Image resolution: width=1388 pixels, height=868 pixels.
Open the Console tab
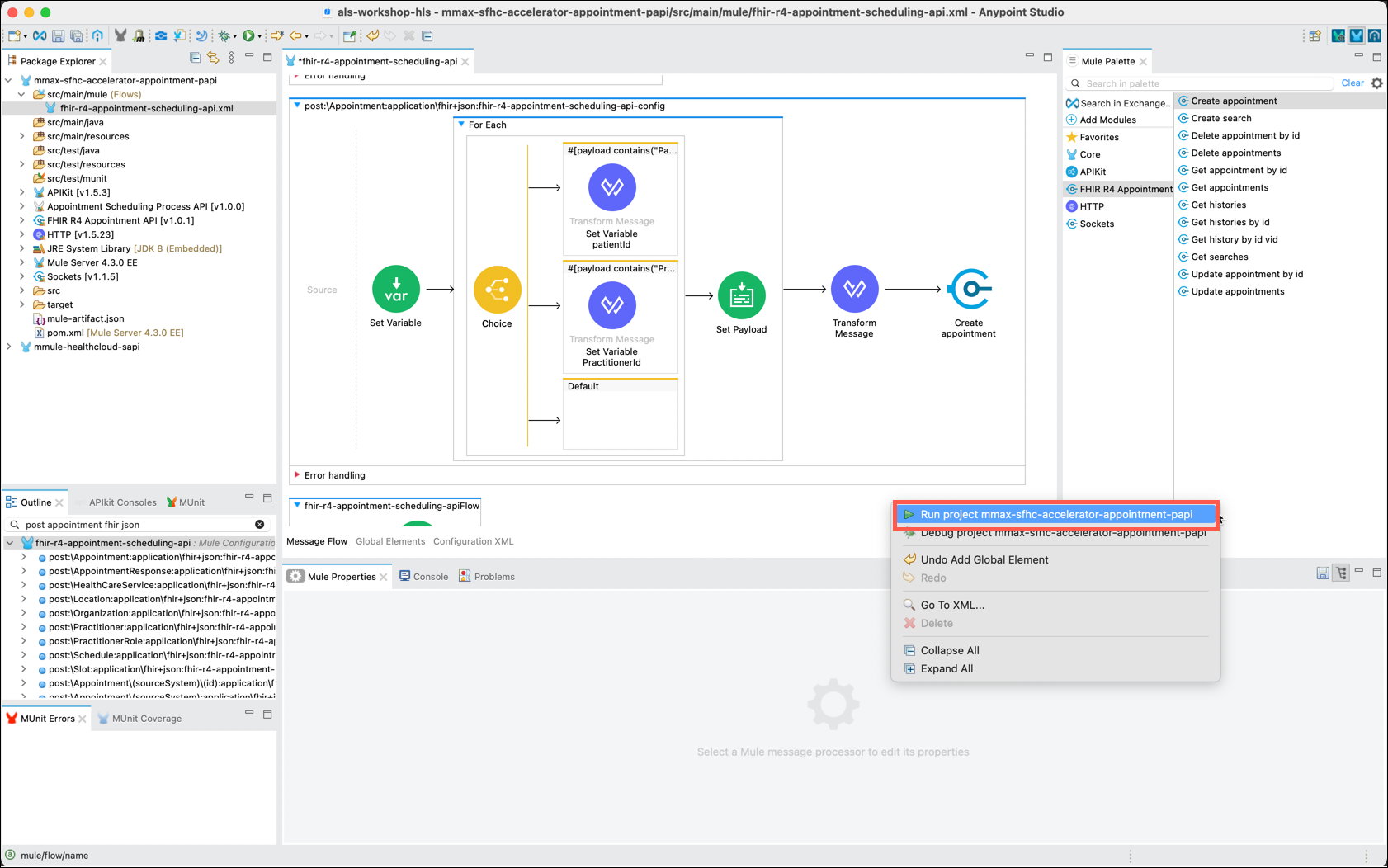423,577
